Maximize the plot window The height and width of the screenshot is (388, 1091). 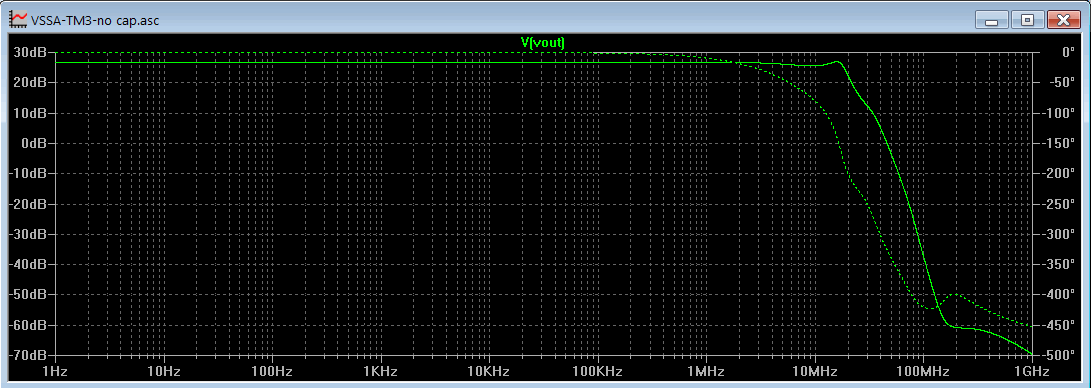1027,20
